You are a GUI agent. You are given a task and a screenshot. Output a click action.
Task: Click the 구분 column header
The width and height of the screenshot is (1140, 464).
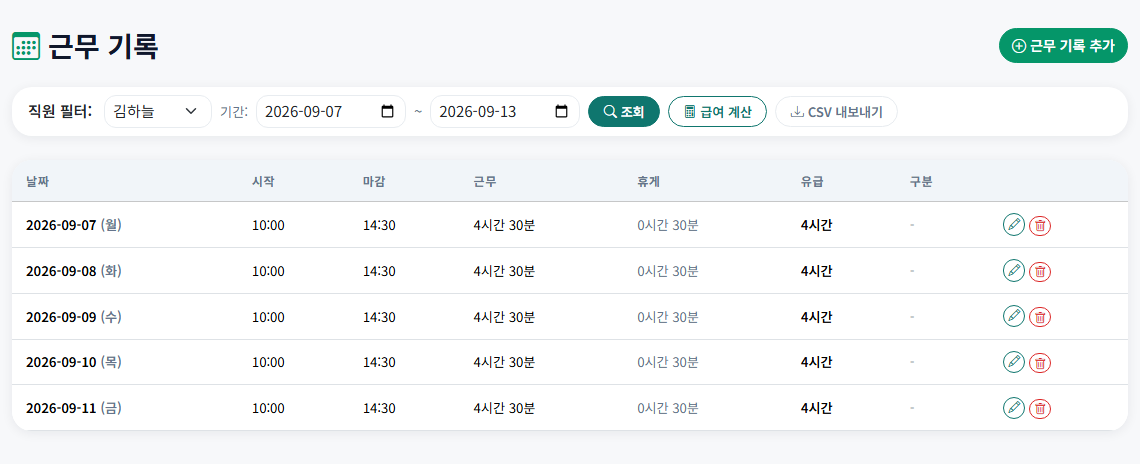920,182
